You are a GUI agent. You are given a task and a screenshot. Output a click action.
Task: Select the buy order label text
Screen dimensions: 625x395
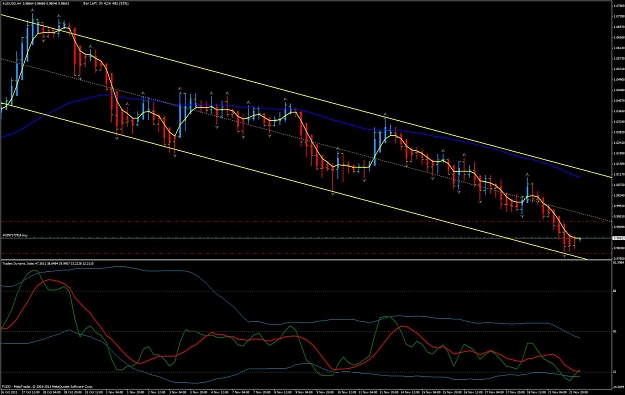15,236
